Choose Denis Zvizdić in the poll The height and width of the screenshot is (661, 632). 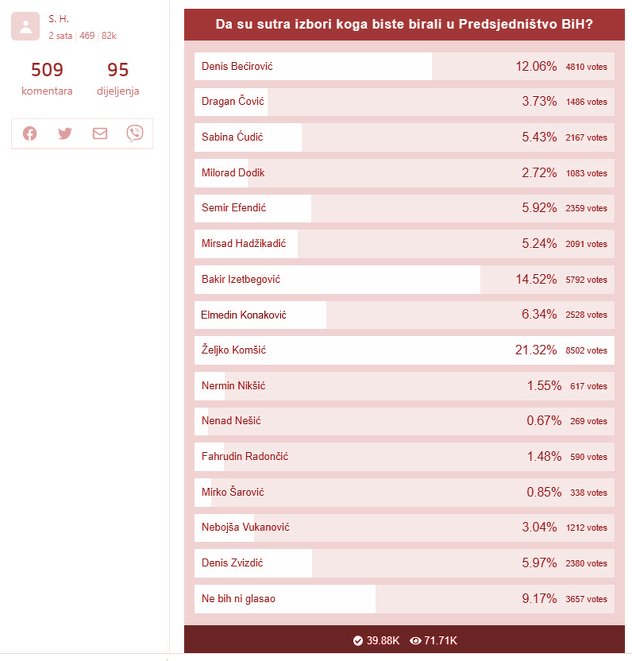[x=404, y=563]
